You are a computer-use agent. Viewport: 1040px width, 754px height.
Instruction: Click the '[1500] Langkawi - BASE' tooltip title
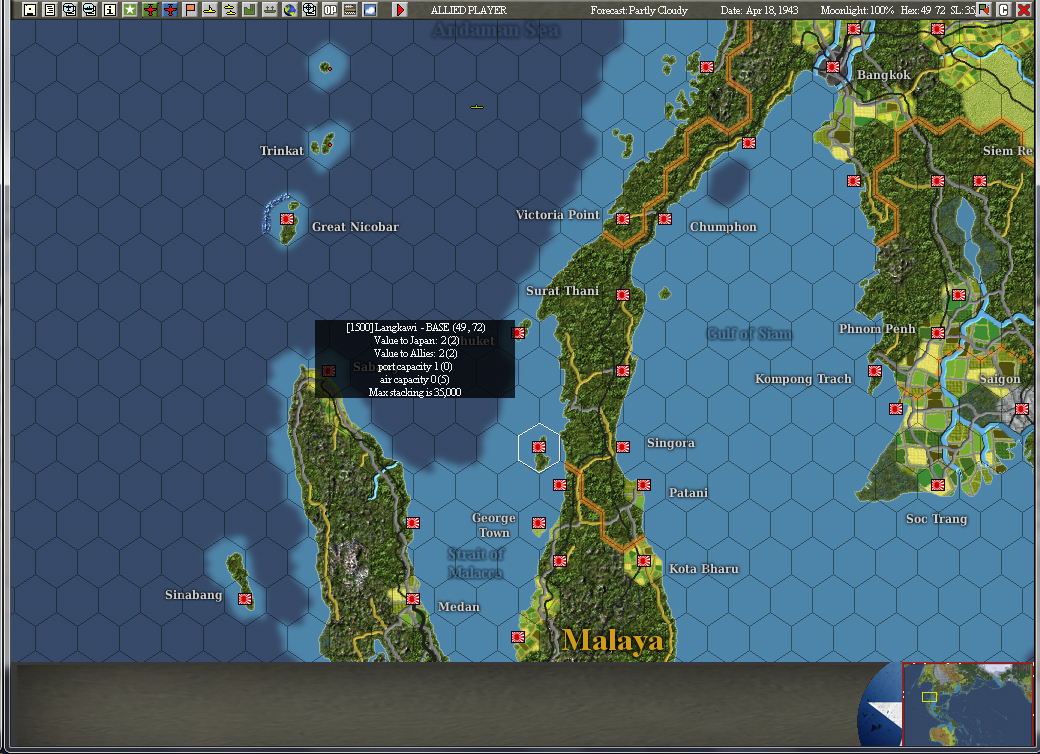point(416,328)
